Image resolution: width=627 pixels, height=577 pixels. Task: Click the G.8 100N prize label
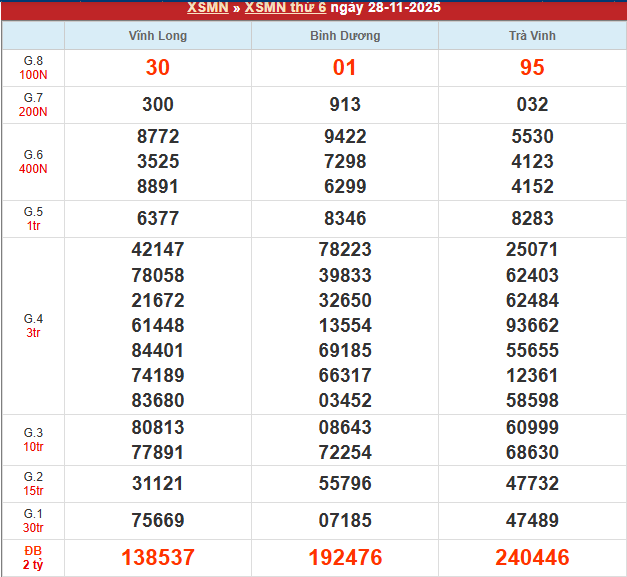(33, 68)
